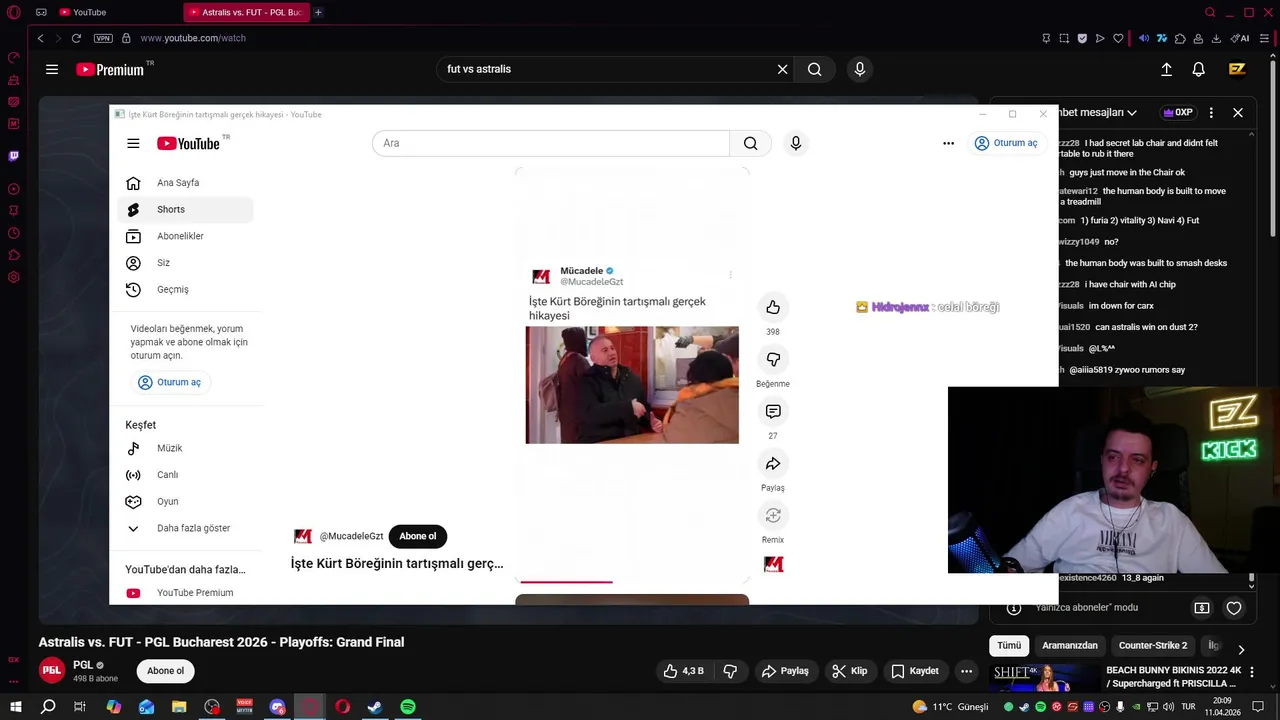Open Remix option on the Short
Screen dimensions: 1280x720
tap(772, 515)
